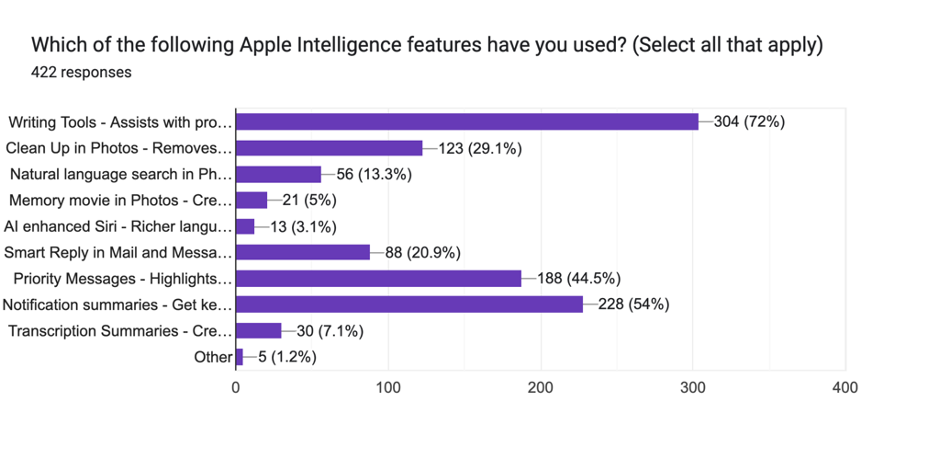Click the "Notification summaries - Get ke…" axis label
This screenshot has height=449, width=941.
point(117,305)
